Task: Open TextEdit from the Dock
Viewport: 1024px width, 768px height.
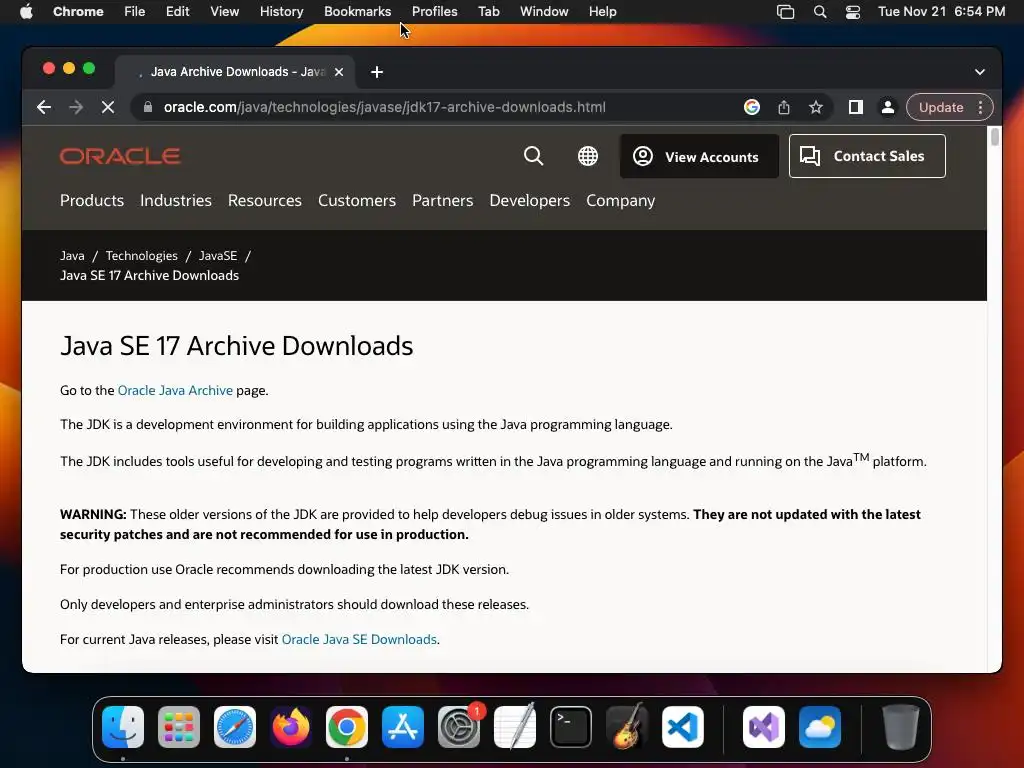Action: (x=515, y=727)
